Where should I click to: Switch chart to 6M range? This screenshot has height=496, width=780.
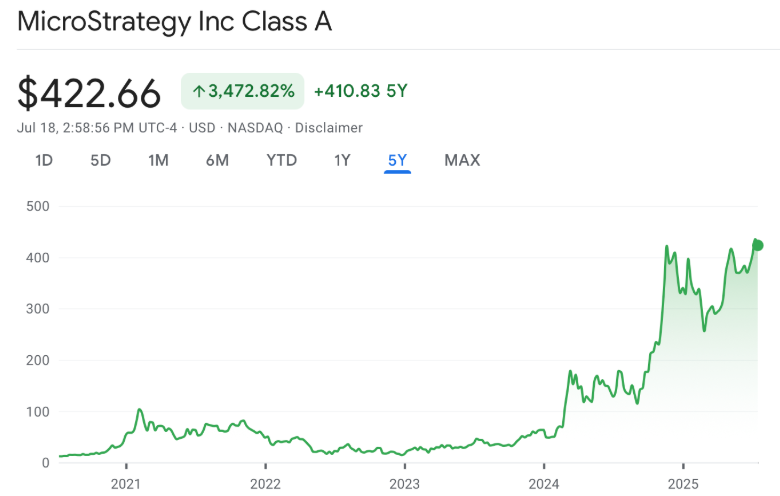(217, 160)
